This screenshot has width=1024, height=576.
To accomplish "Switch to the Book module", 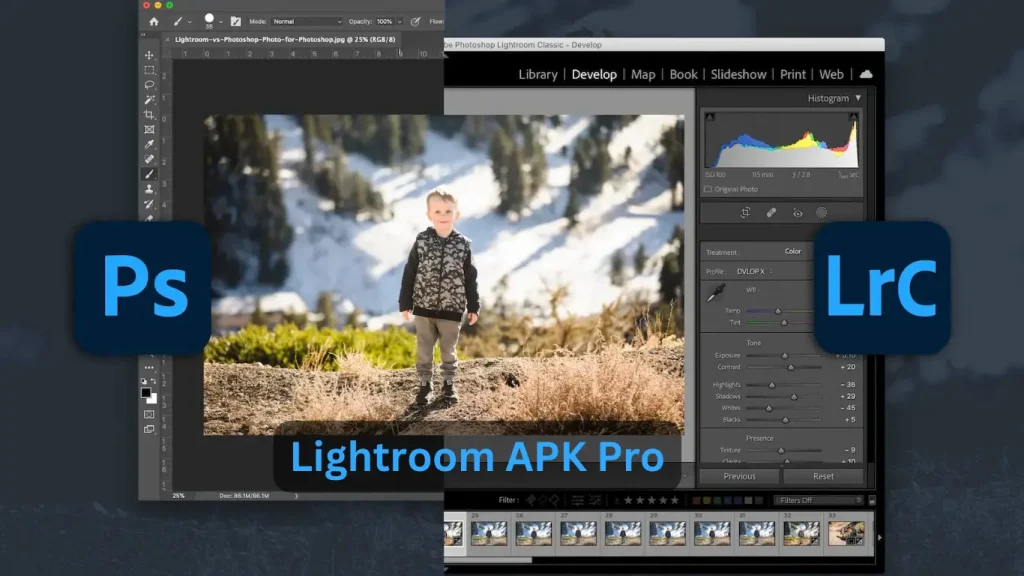I will [x=684, y=74].
